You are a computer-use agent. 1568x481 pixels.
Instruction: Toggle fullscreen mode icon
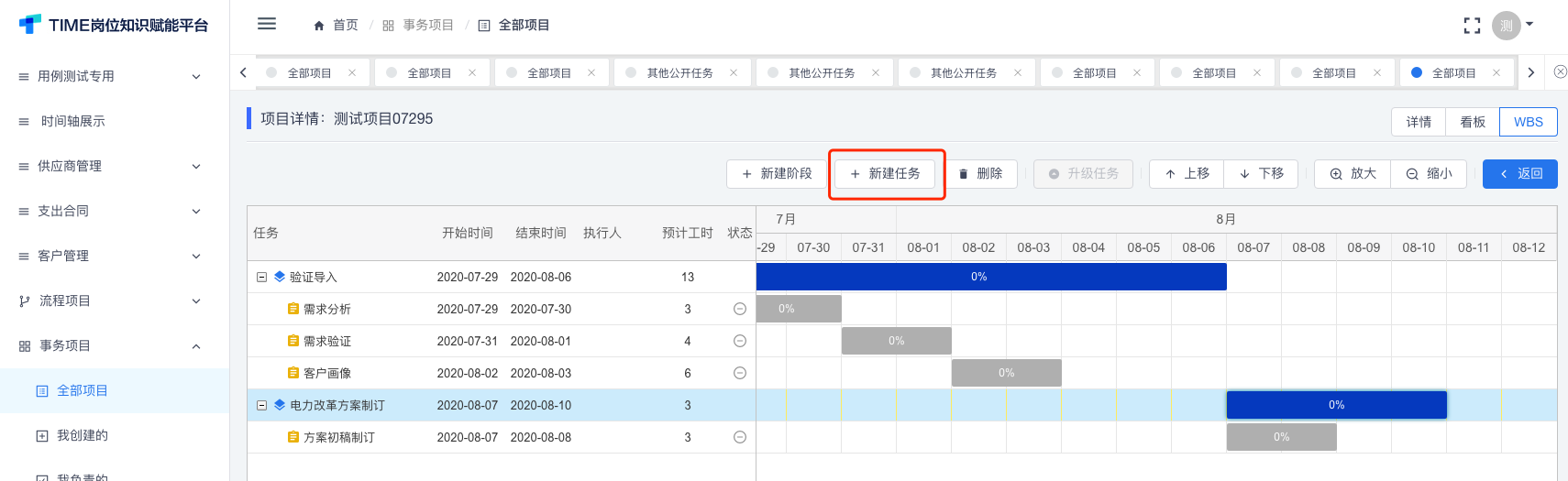(1472, 26)
